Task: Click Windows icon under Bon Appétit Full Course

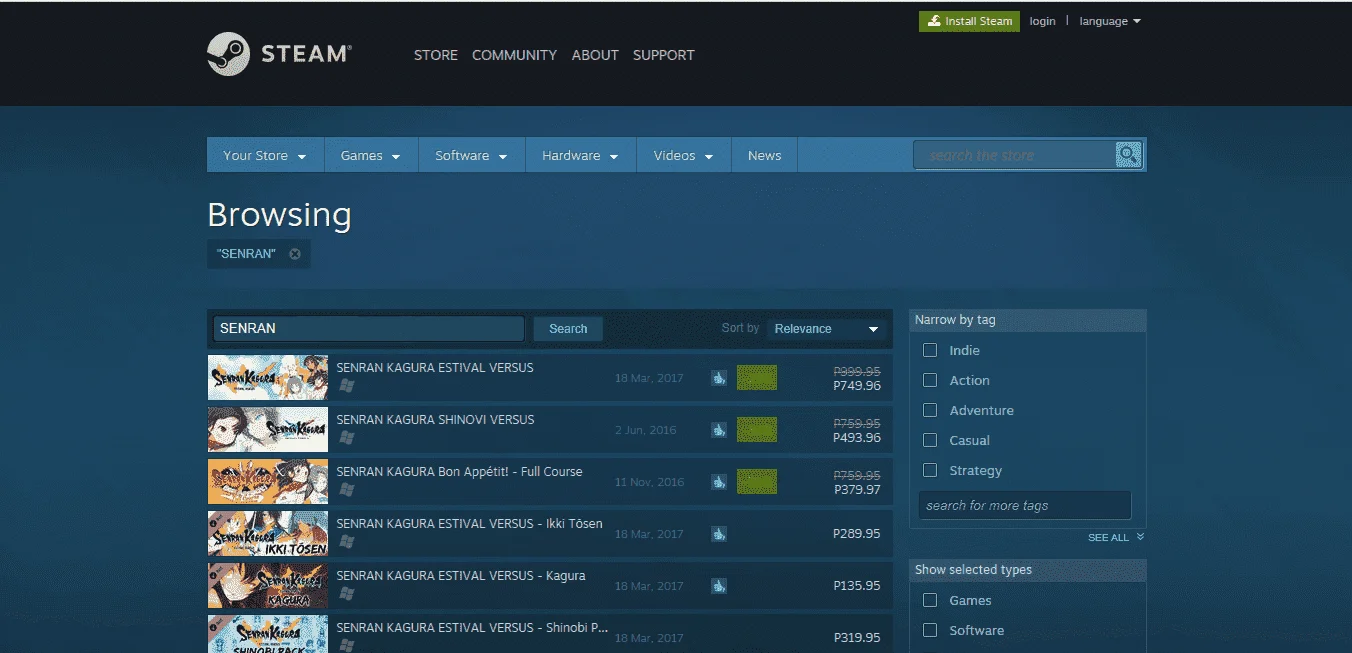Action: click(347, 489)
